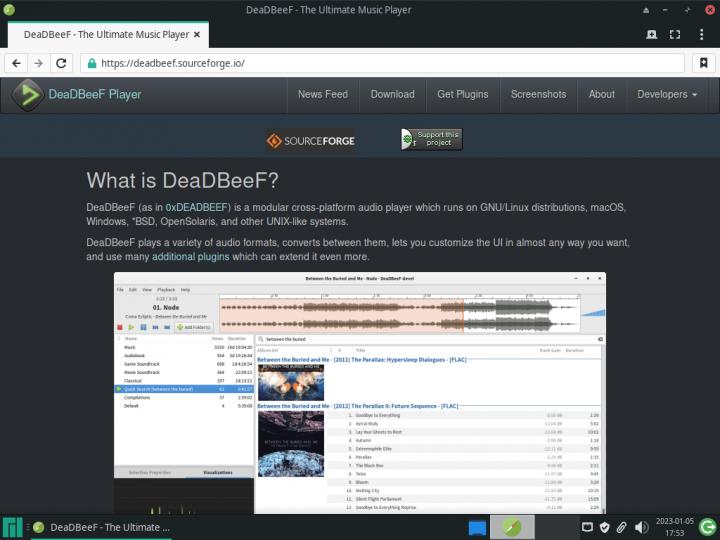Open the News Feed navigation item
The image size is (720, 540).
323,94
